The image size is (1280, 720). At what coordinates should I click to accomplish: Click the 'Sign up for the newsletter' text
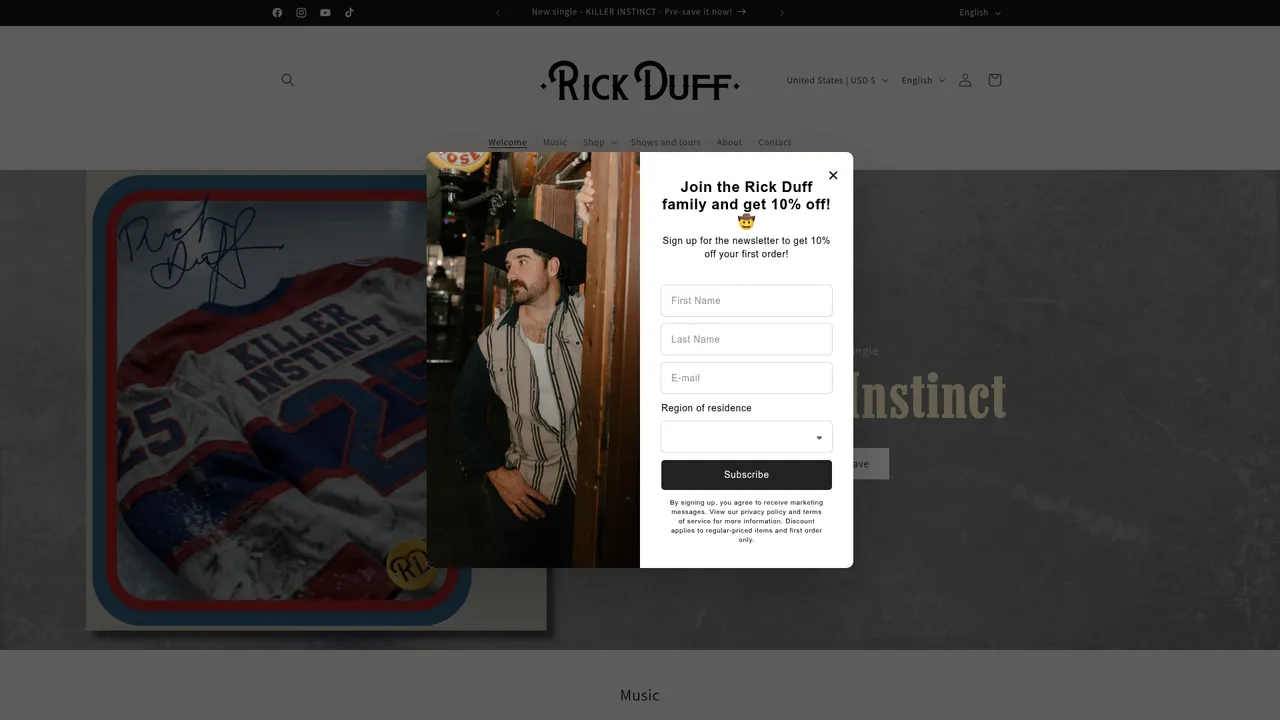(746, 247)
